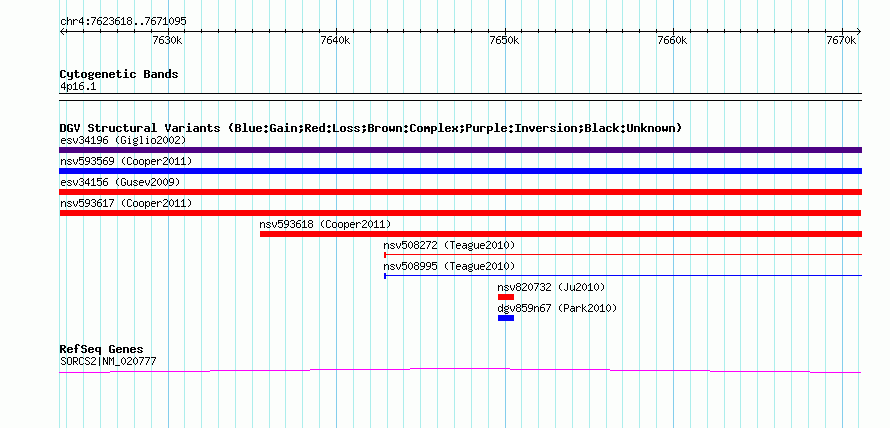Viewport: 890px width, 428px height.
Task: Click the nsv593569 (Cooper2011) blue gain bar
Action: click(460, 171)
